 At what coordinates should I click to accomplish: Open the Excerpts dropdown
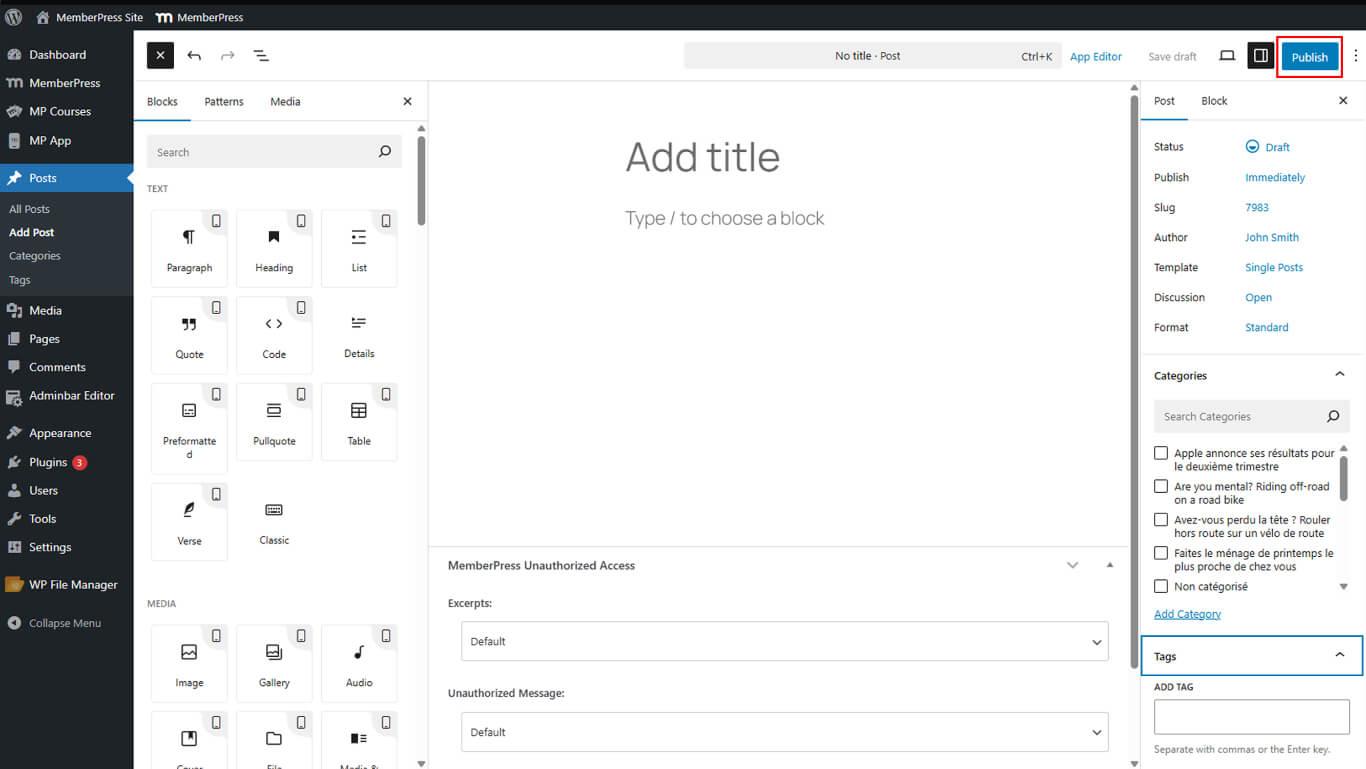click(x=784, y=641)
